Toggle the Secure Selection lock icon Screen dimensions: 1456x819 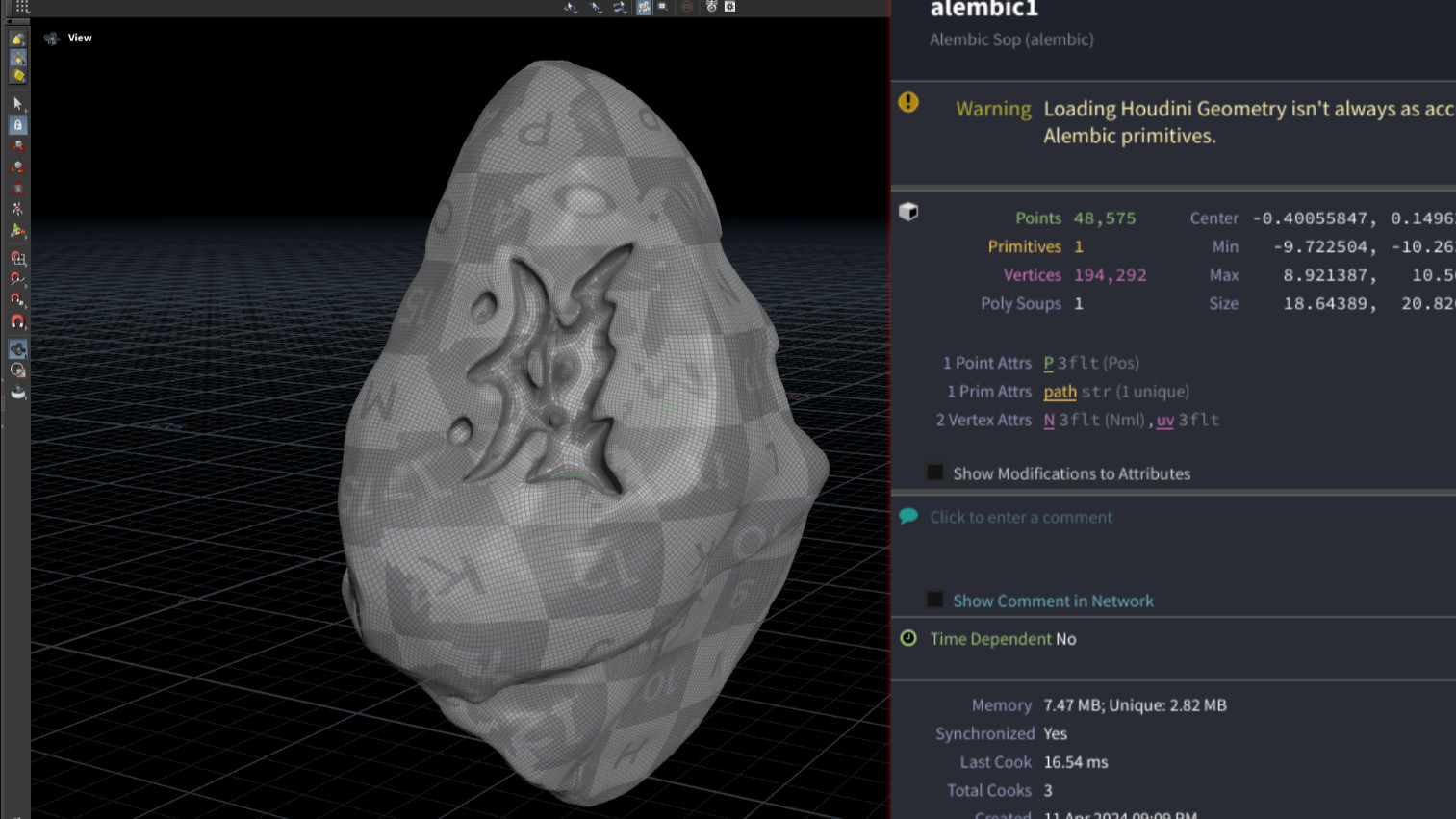point(17,125)
